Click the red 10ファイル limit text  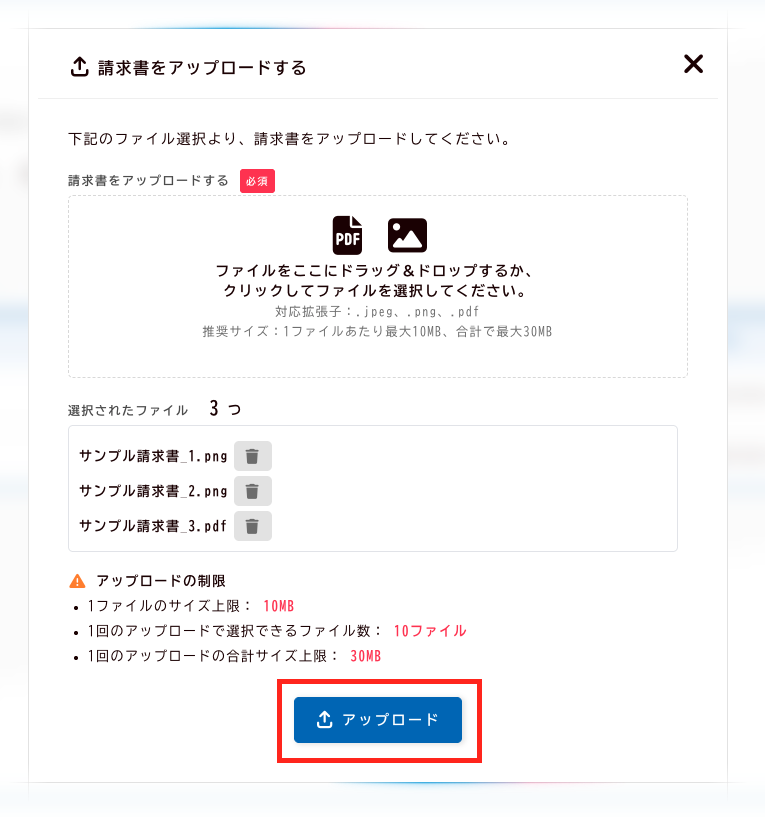pos(430,631)
